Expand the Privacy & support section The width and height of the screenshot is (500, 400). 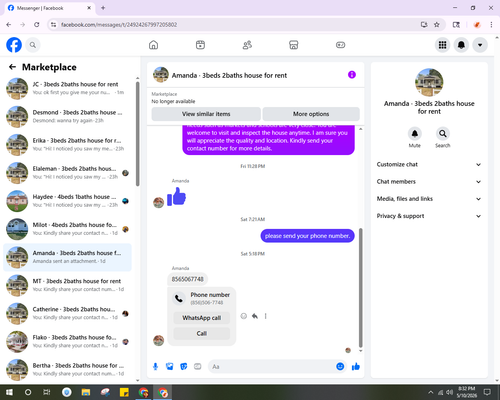(429, 216)
